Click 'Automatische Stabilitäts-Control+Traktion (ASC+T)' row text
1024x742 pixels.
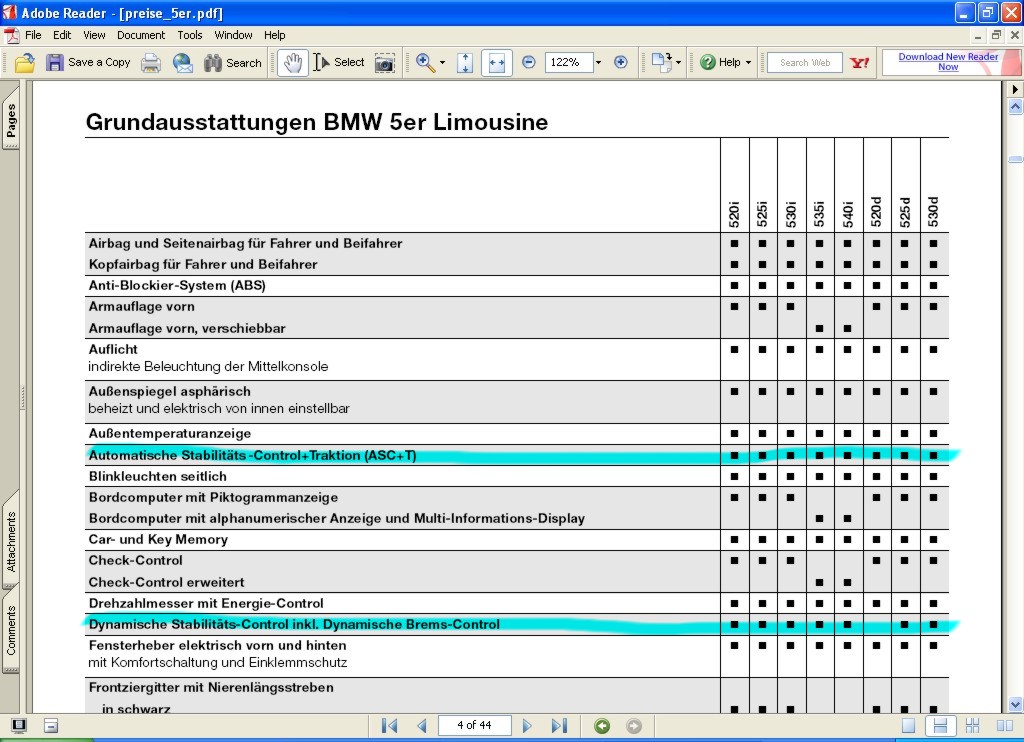tap(252, 455)
